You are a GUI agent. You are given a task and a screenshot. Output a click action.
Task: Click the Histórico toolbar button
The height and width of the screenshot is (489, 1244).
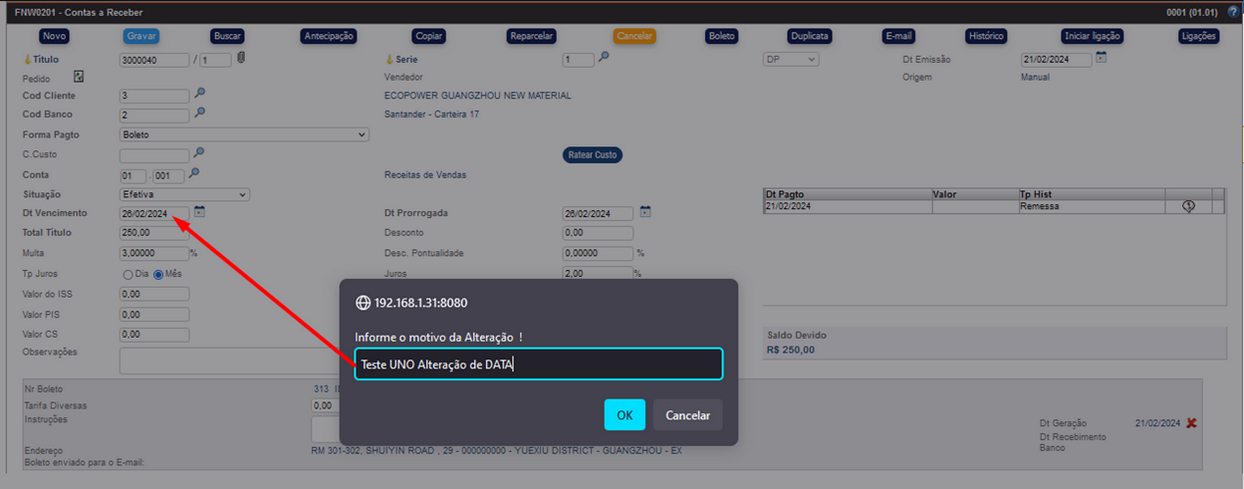(985, 36)
